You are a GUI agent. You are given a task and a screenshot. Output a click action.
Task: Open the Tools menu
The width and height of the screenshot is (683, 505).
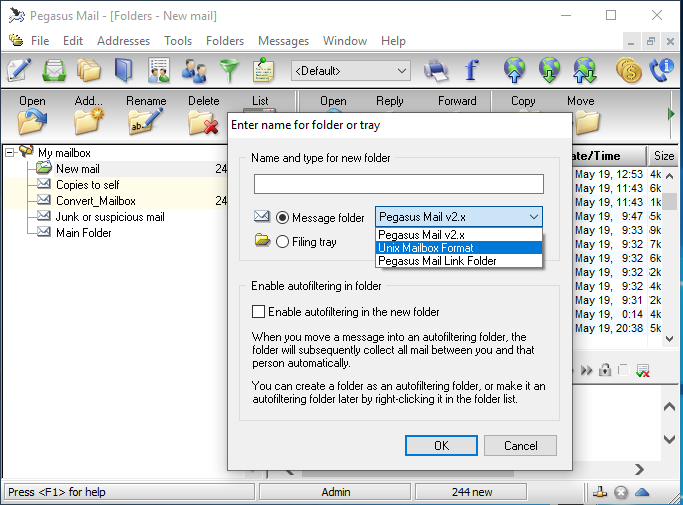tap(178, 41)
